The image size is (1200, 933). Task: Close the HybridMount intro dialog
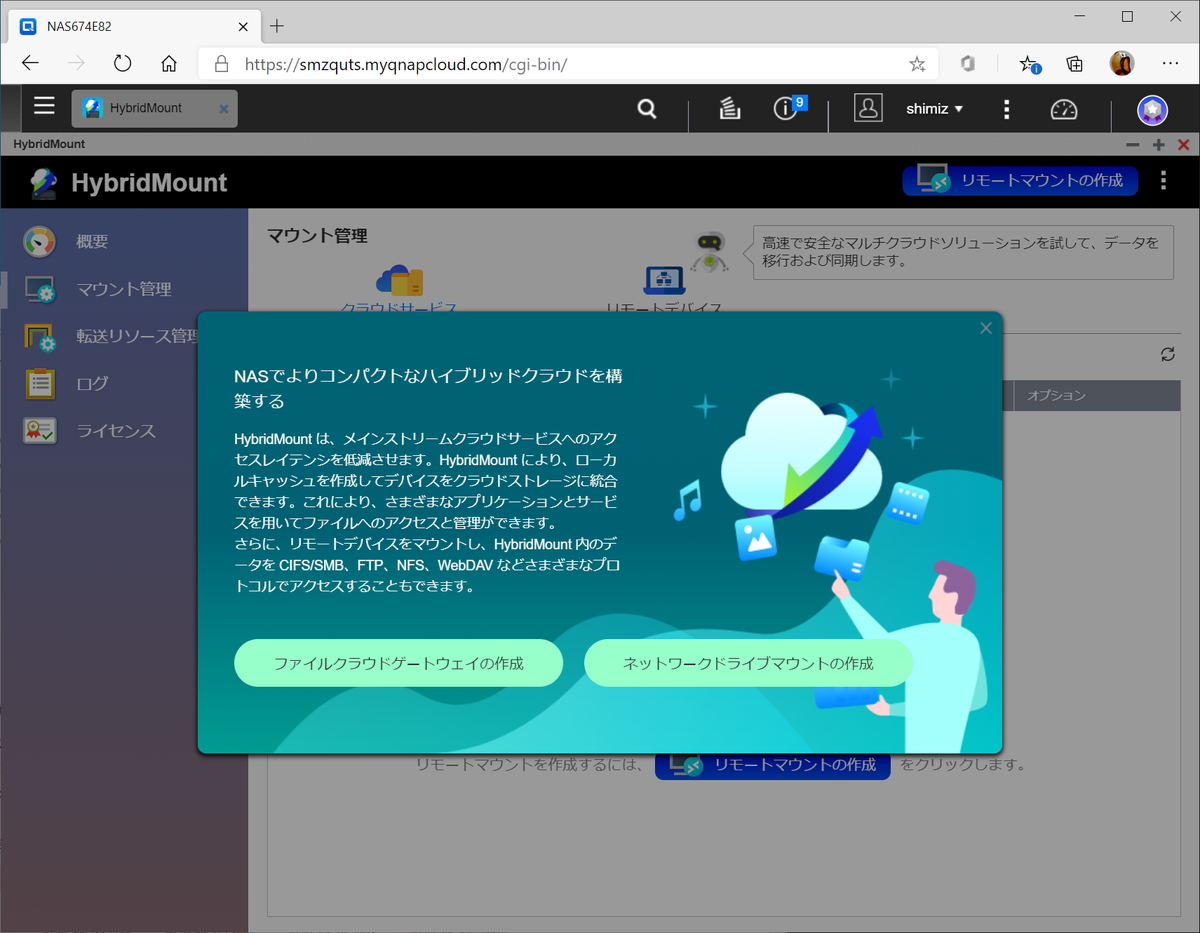point(986,328)
